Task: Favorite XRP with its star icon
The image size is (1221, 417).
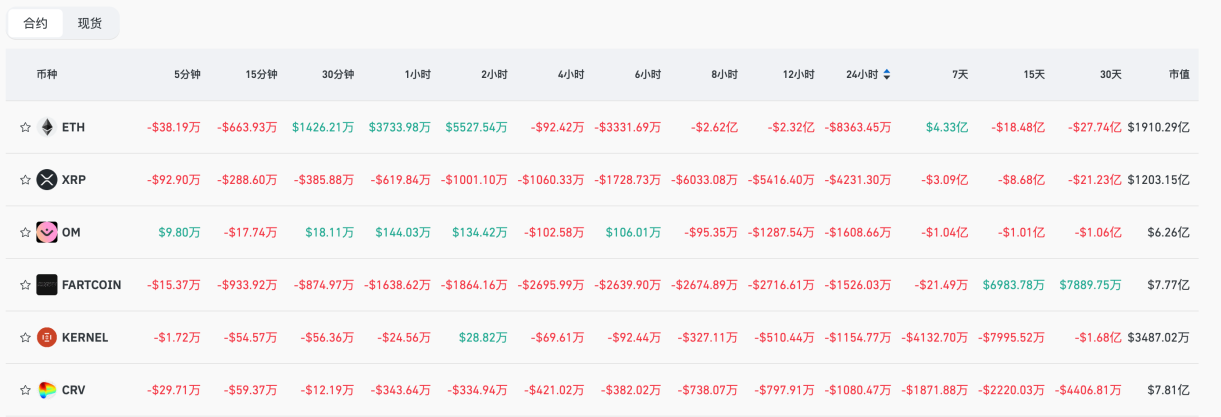Action: [x=25, y=180]
